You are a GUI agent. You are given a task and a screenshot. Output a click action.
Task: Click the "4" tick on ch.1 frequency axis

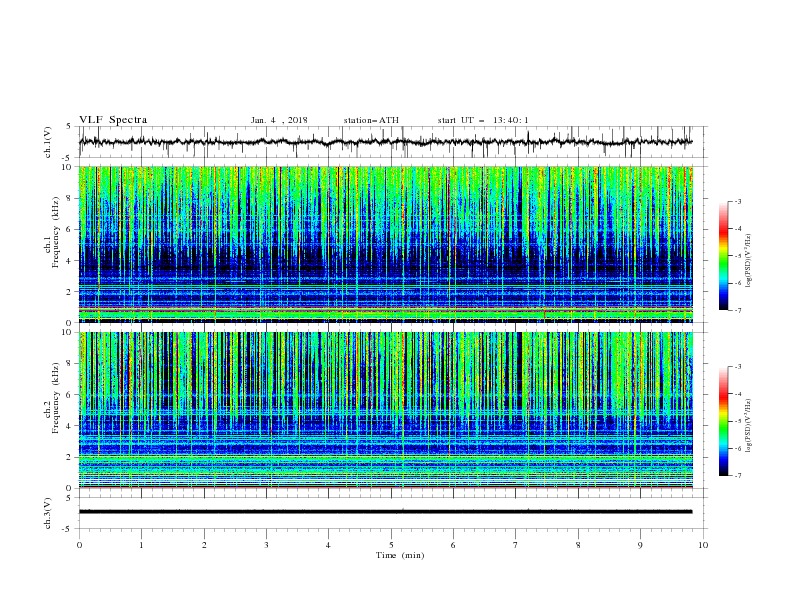tap(70, 261)
